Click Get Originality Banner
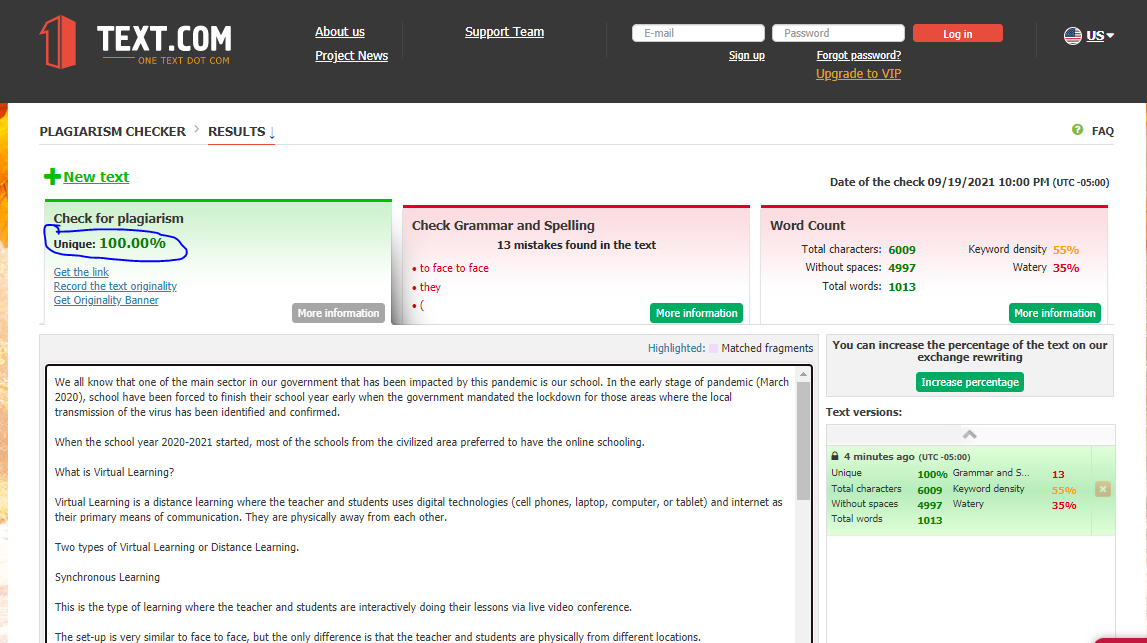The image size is (1147, 643). (x=106, y=300)
